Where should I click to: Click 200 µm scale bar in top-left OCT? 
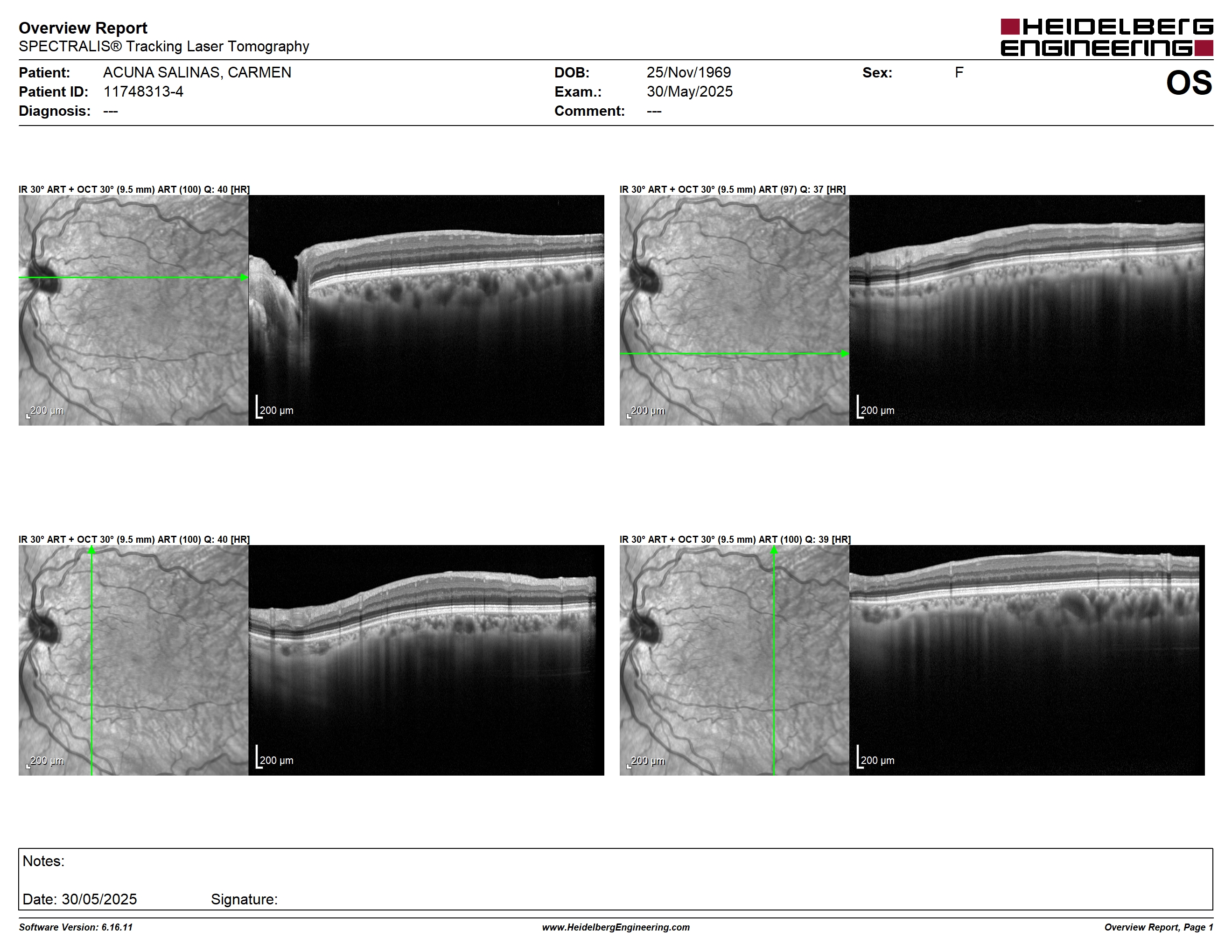275,407
